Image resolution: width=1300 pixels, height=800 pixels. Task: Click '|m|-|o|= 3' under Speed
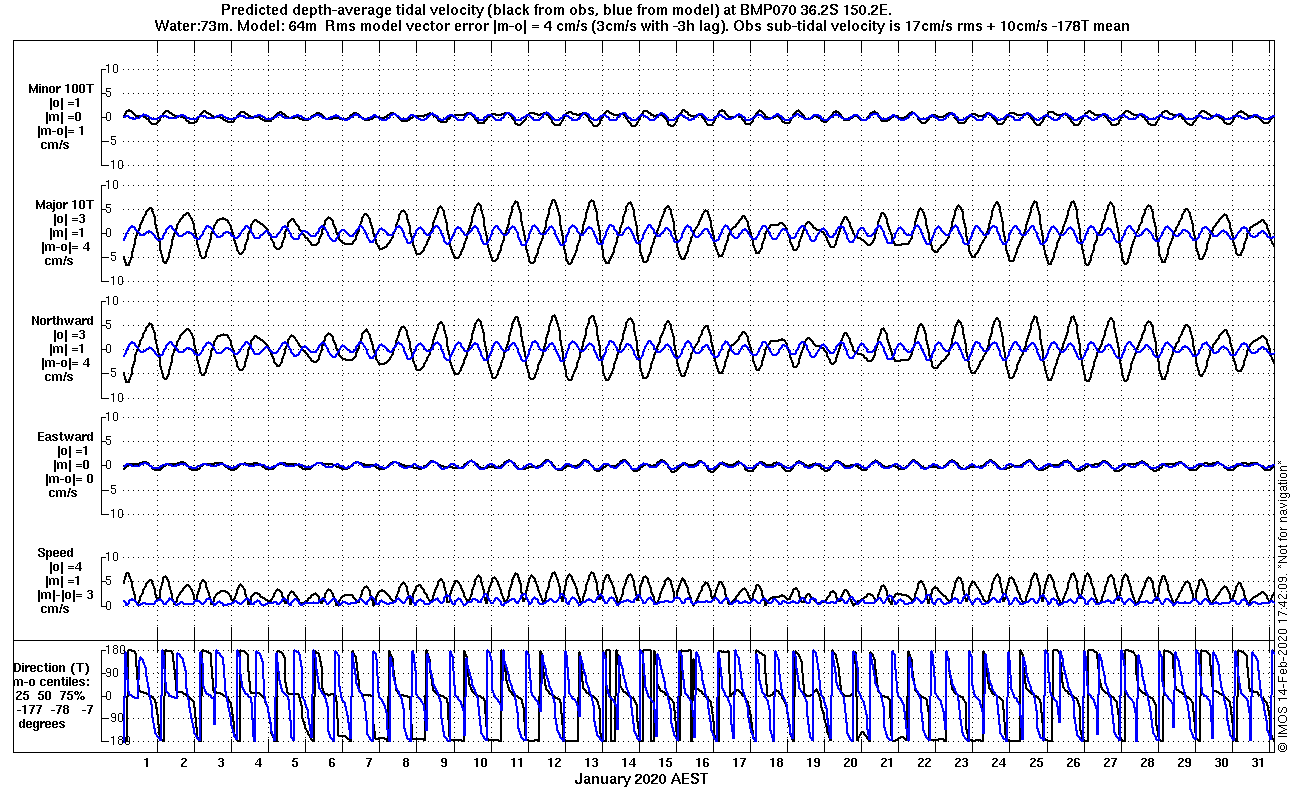[67, 595]
